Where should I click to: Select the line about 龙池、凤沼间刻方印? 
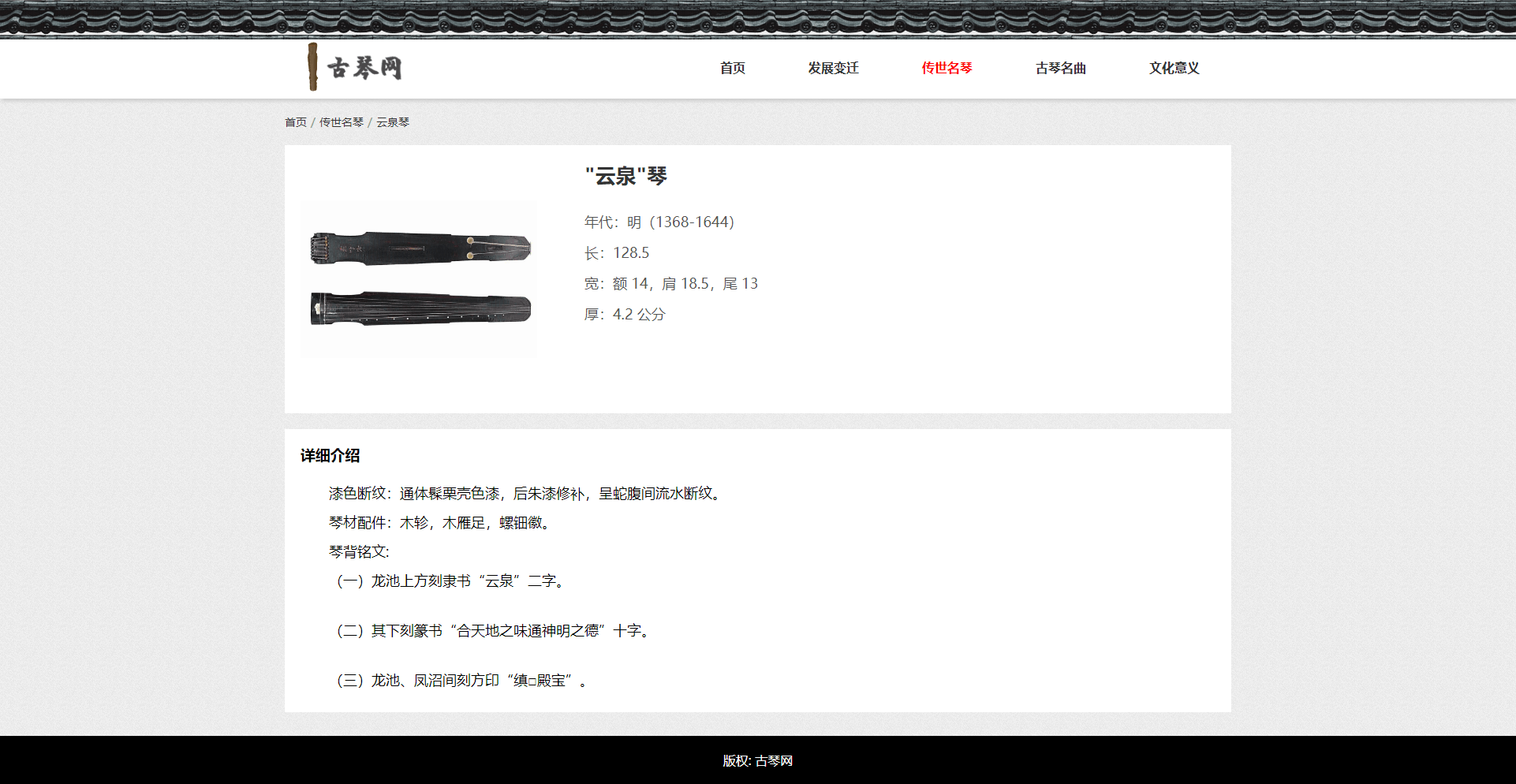click(461, 681)
